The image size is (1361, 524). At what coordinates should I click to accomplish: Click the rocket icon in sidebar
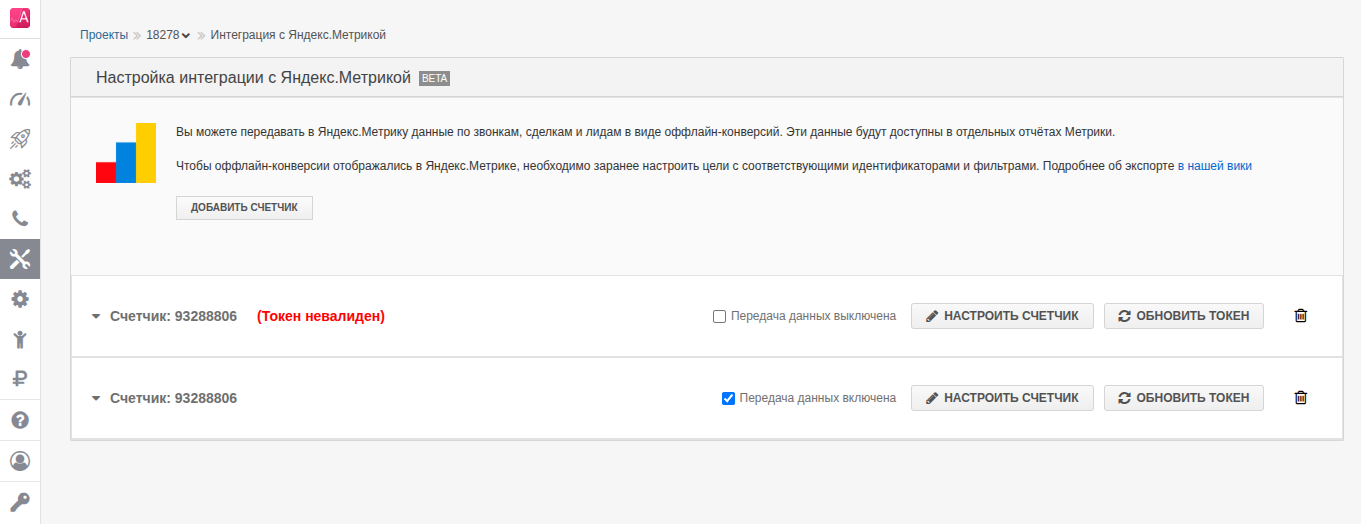pos(20,139)
